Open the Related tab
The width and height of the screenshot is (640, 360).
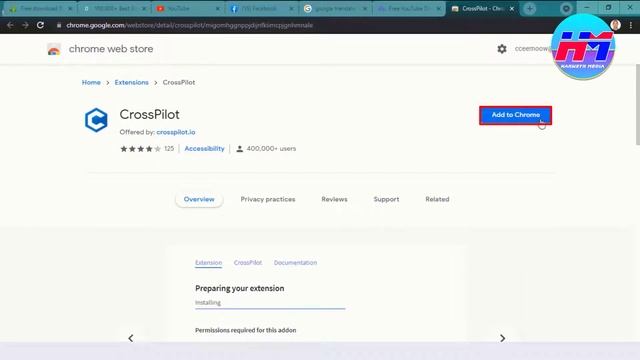pyautogui.click(x=437, y=199)
